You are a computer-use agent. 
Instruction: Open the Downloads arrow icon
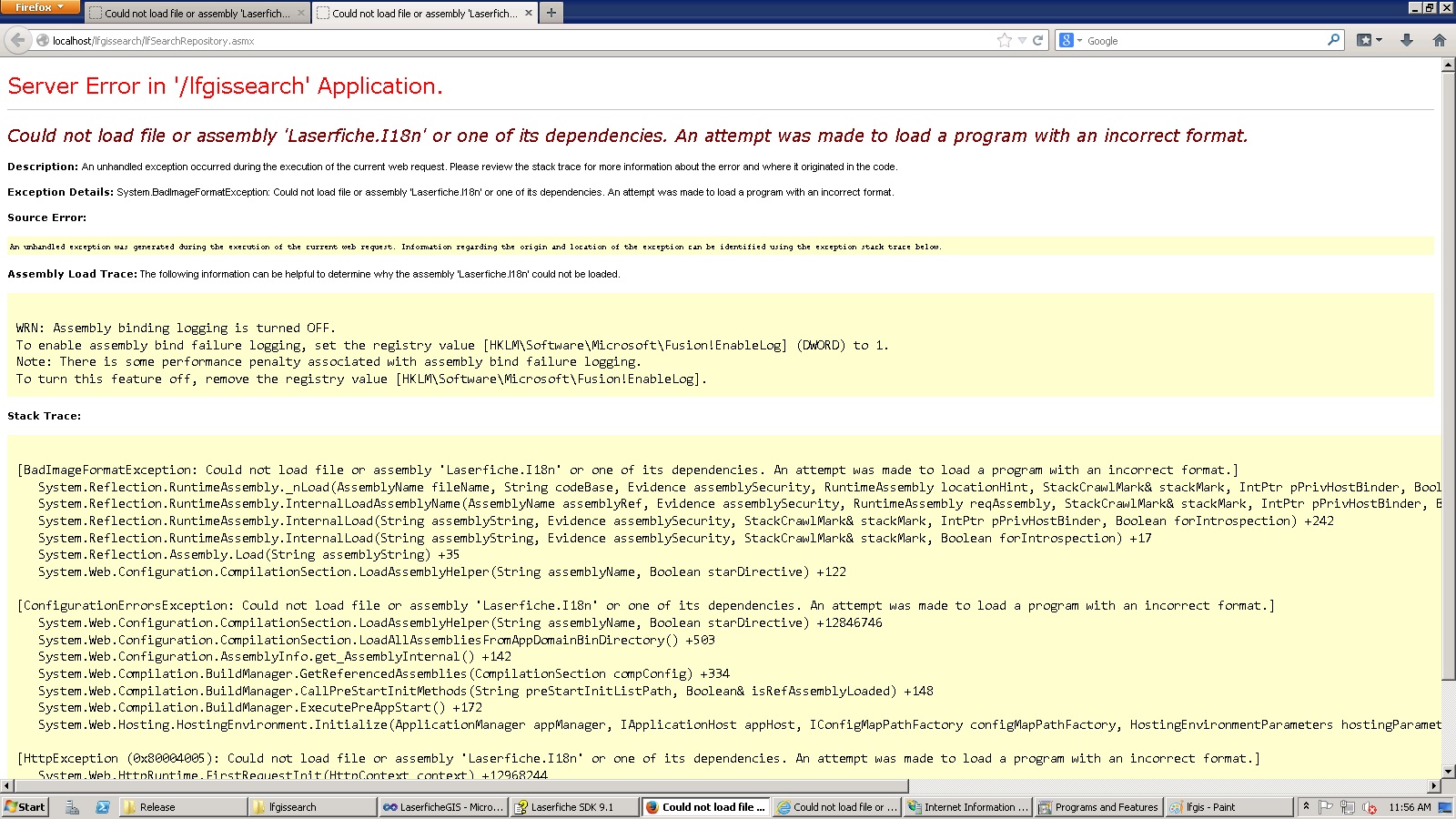tap(1406, 40)
